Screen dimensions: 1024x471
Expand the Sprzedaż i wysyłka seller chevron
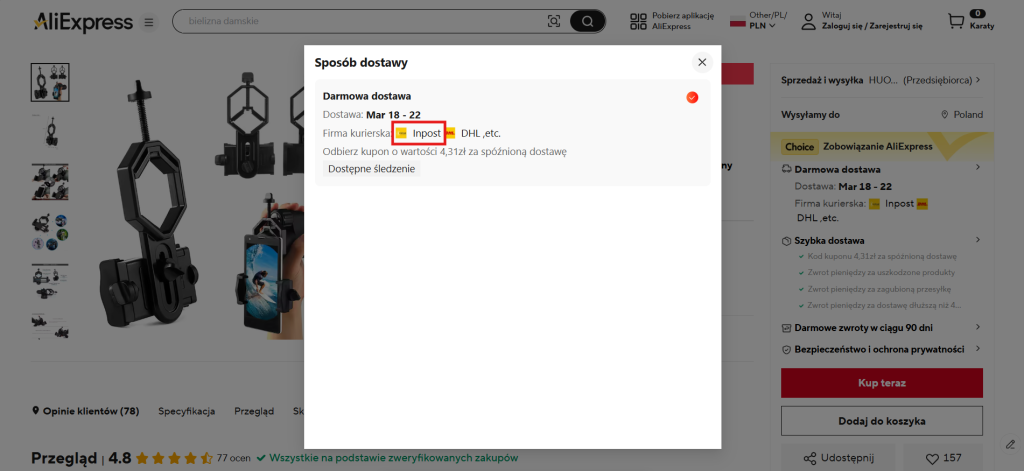point(978,80)
